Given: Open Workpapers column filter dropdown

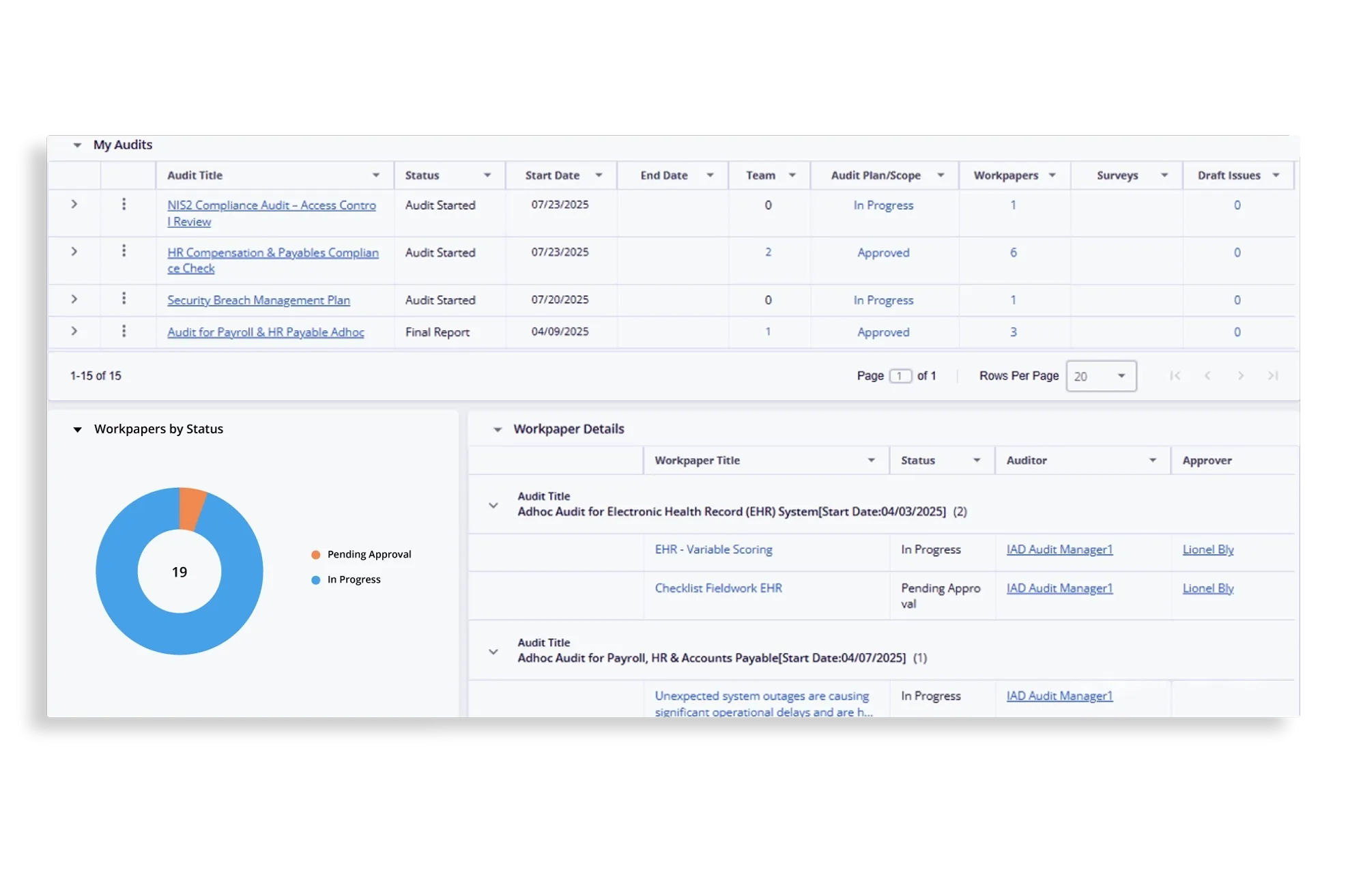Looking at the screenshot, I should 1052,175.
